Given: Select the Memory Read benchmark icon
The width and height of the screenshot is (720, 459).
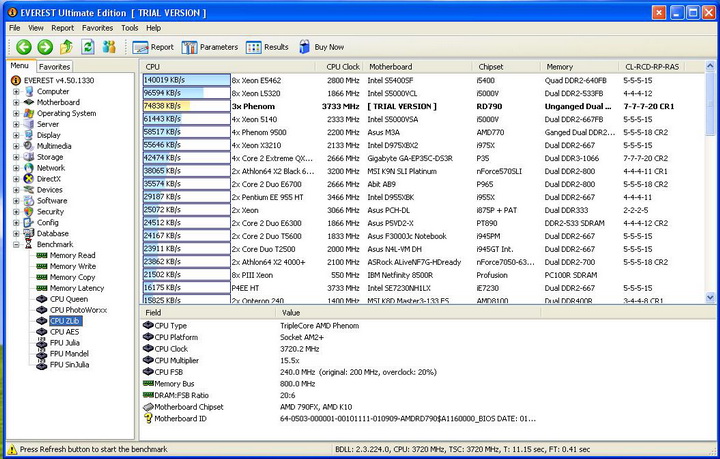Looking at the screenshot, I should click(42, 255).
